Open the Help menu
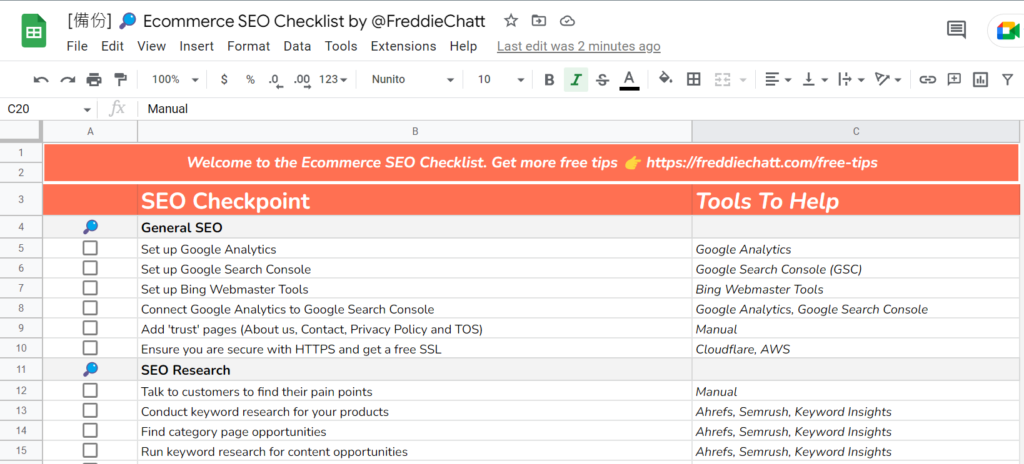The image size is (1024, 464). 463,46
